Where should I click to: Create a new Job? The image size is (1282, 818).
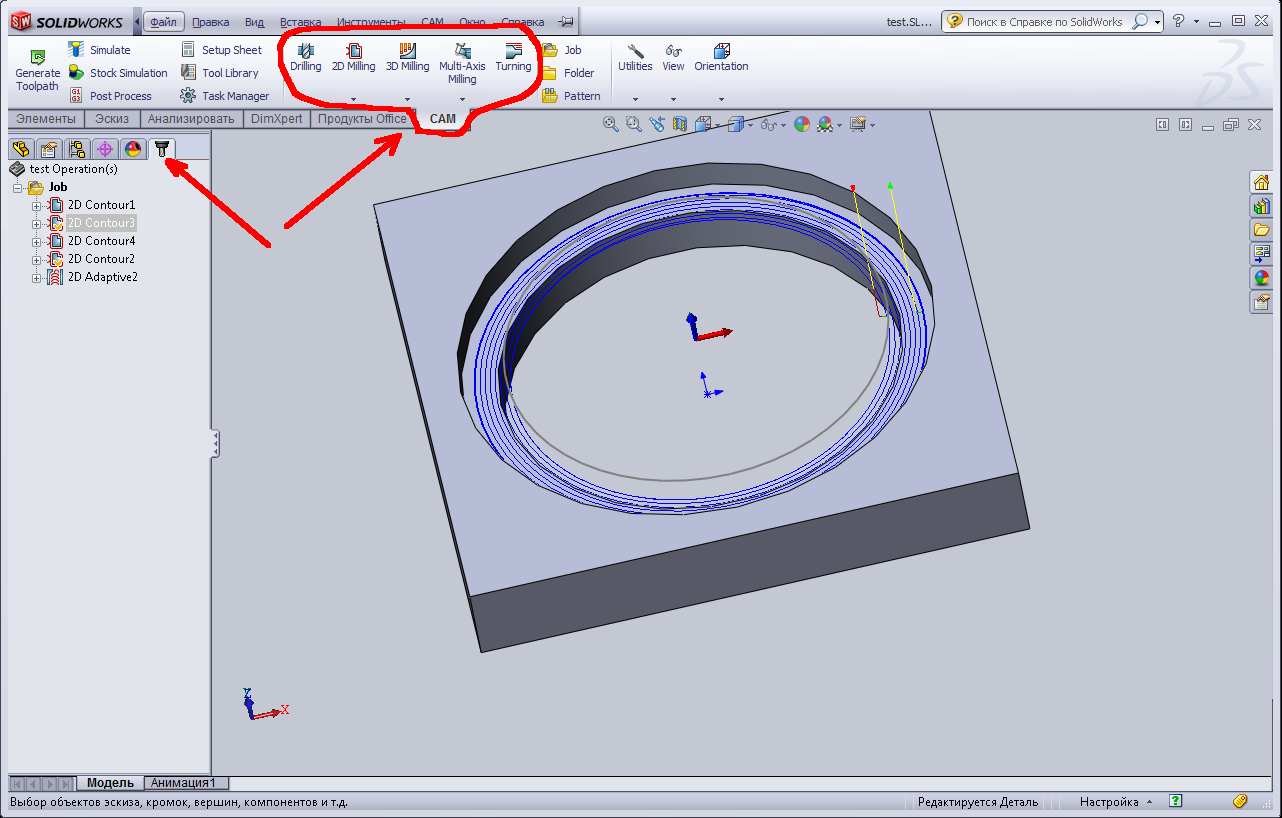pyautogui.click(x=562, y=50)
